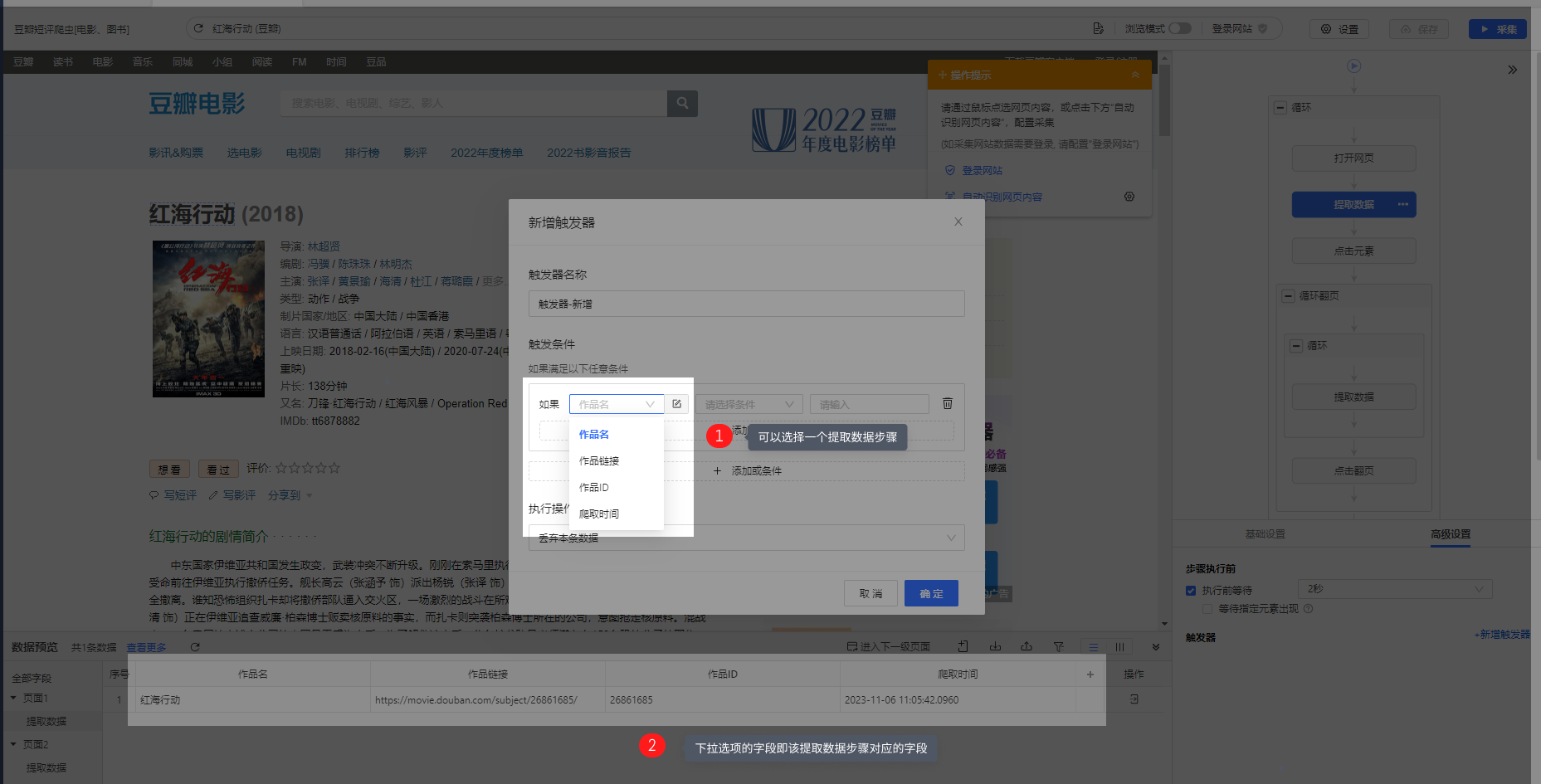This screenshot has height=784, width=1541.
Task: Collapse the 循环翻页 loop node
Action: coord(1288,295)
